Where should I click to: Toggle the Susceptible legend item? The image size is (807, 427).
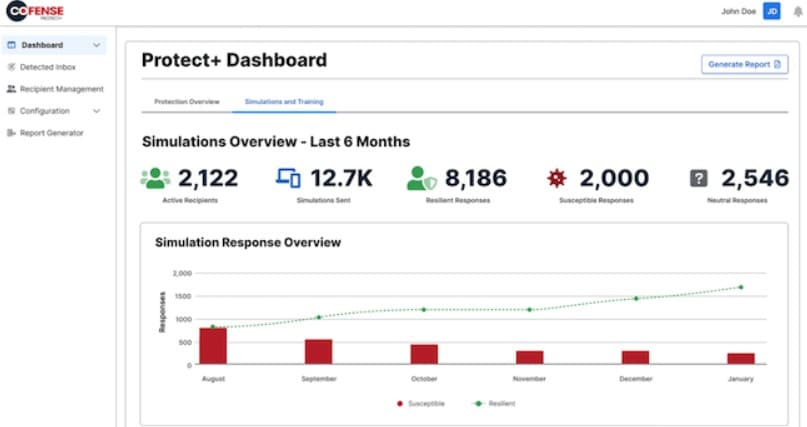[421, 404]
